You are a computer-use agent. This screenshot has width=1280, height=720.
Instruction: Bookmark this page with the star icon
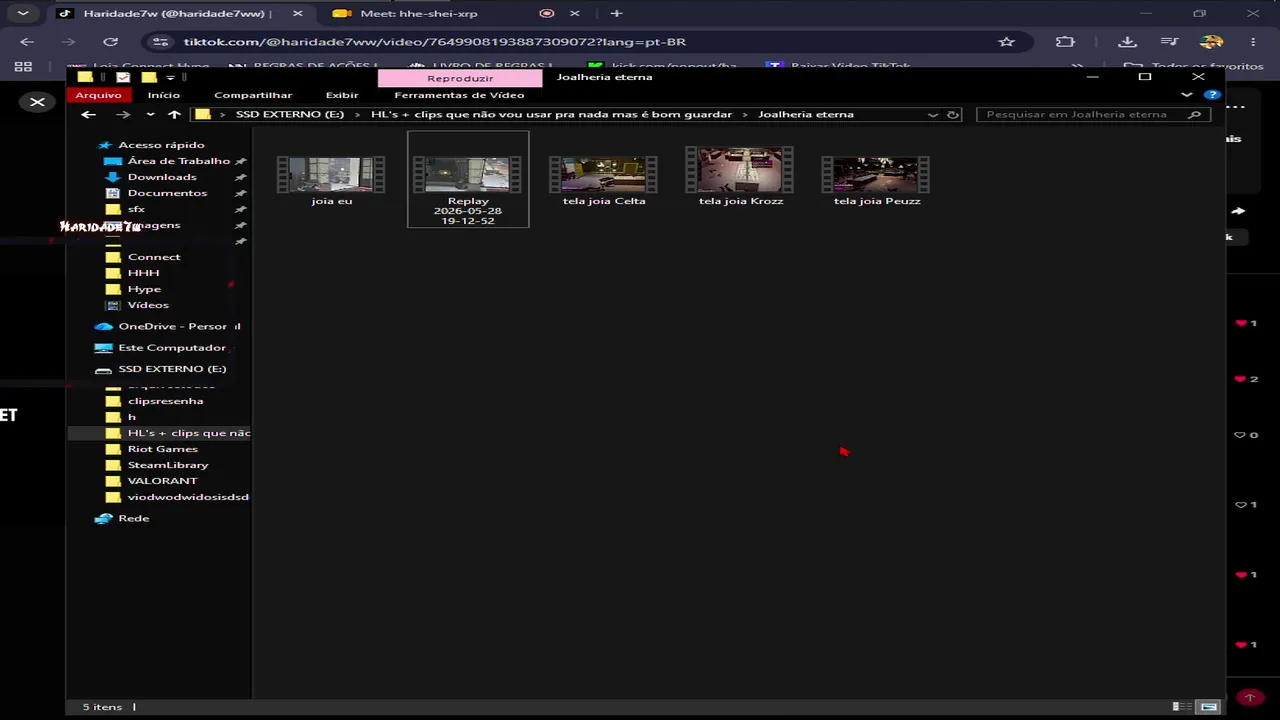tap(1007, 42)
